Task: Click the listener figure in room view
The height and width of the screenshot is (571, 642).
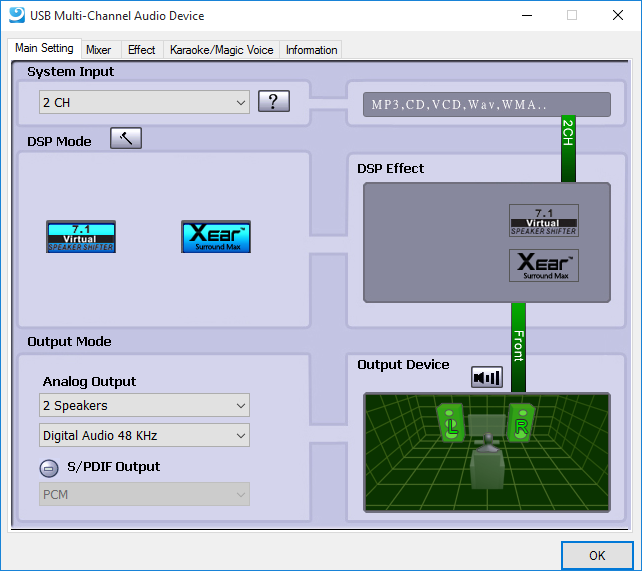Action: coord(488,465)
